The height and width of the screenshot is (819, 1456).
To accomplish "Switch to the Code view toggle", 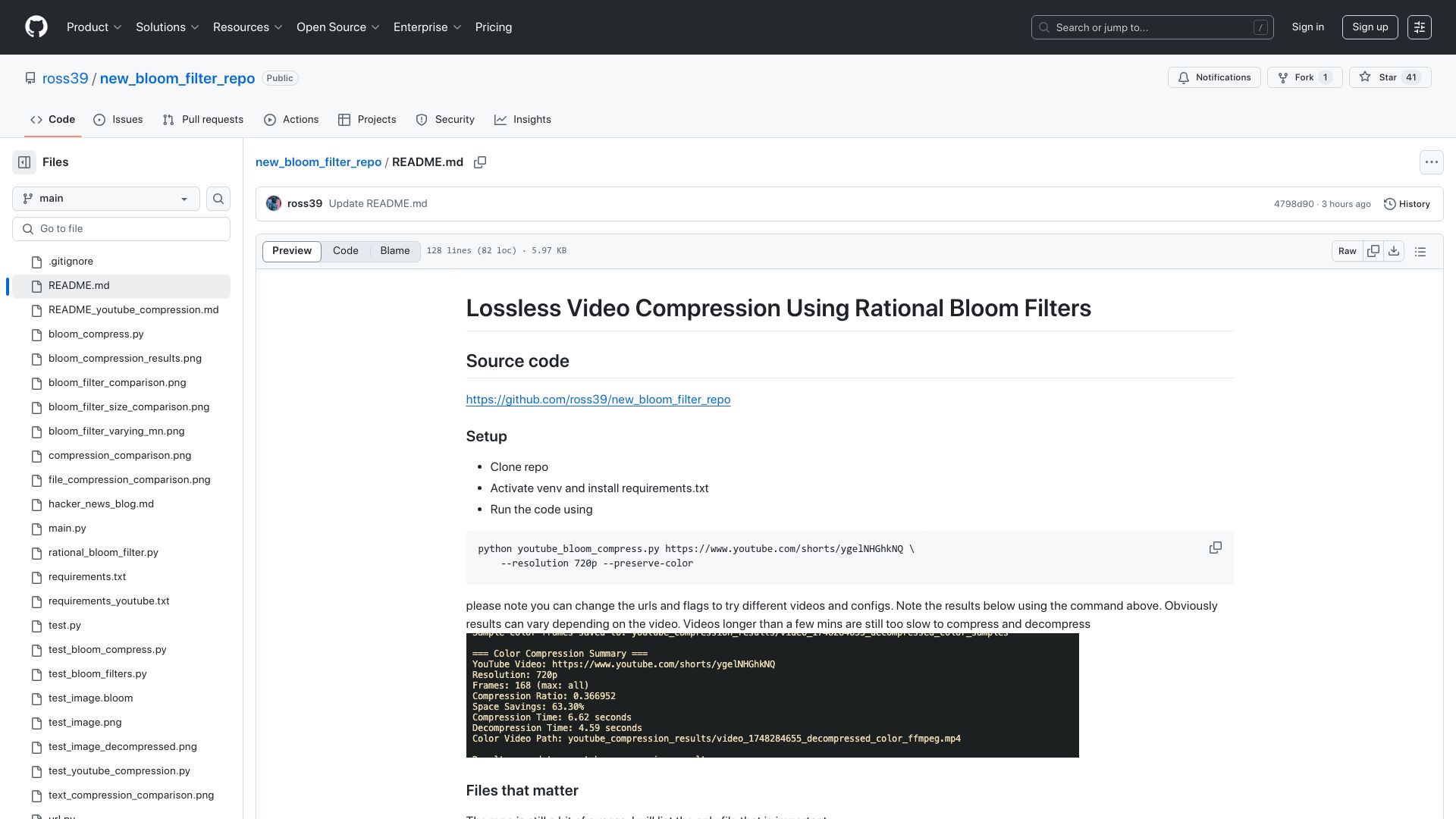I will pyautogui.click(x=346, y=251).
